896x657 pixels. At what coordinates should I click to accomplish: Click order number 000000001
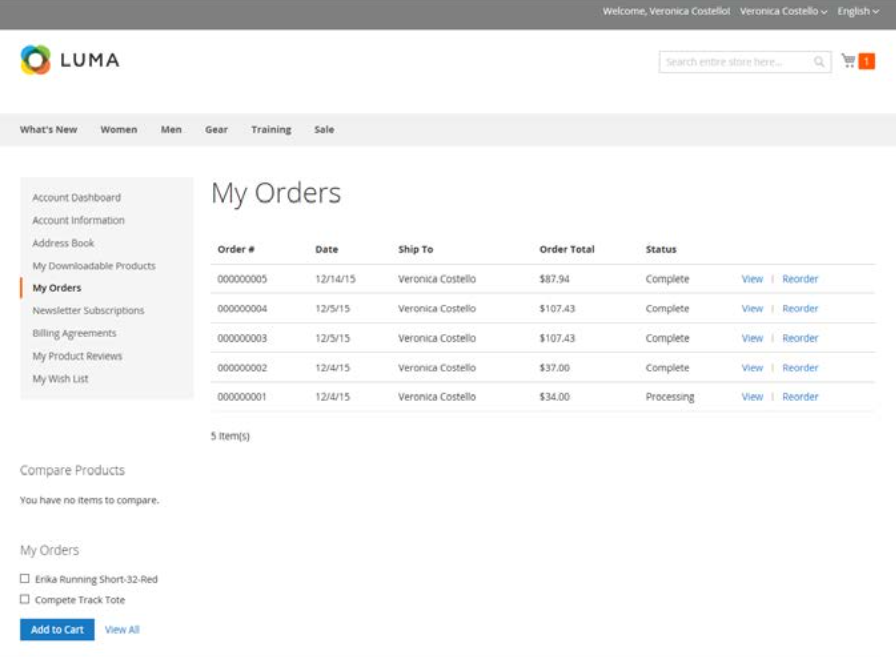coord(242,396)
